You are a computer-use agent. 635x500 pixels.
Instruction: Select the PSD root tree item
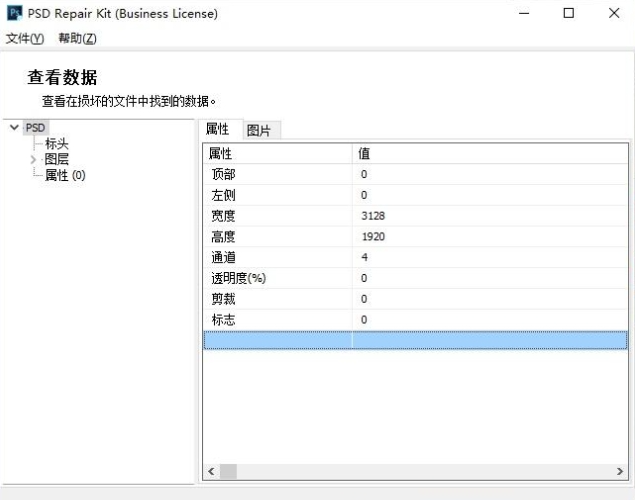(x=35, y=128)
